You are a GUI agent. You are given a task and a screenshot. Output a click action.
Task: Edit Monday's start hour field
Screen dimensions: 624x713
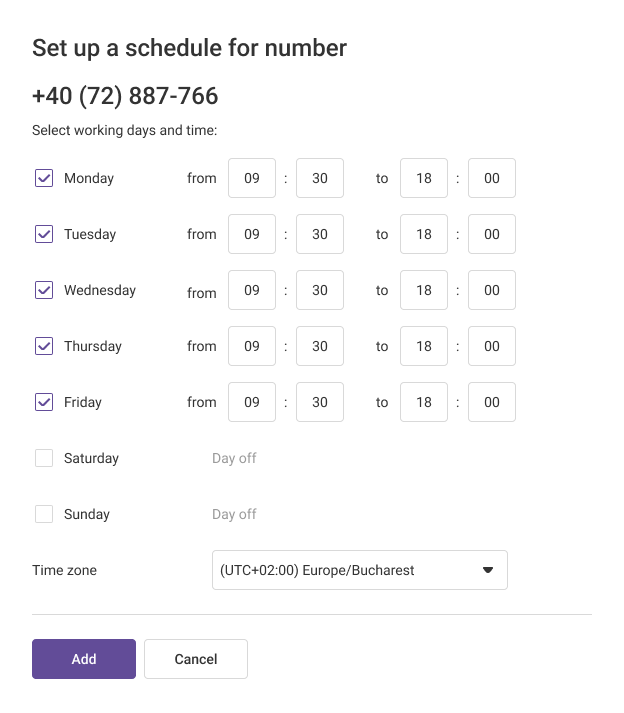[x=252, y=178]
